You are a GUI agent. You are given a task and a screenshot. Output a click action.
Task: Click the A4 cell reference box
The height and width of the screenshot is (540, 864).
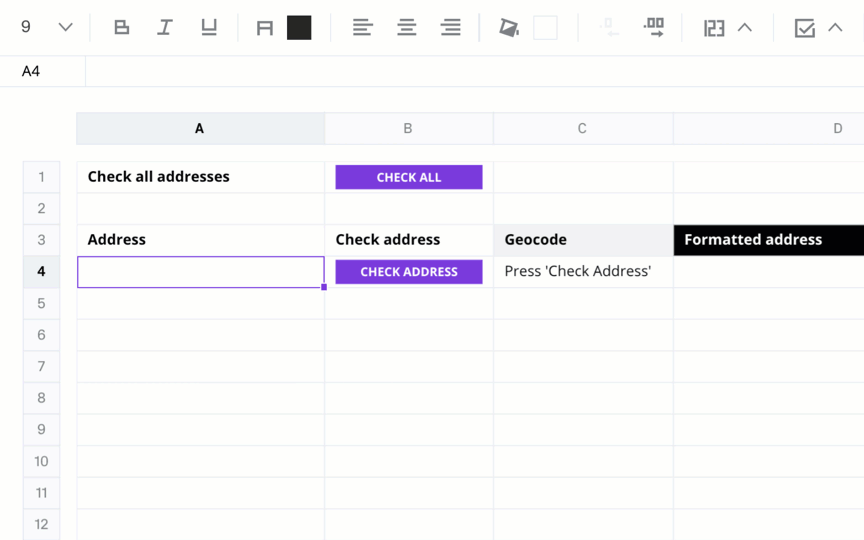coord(42,71)
